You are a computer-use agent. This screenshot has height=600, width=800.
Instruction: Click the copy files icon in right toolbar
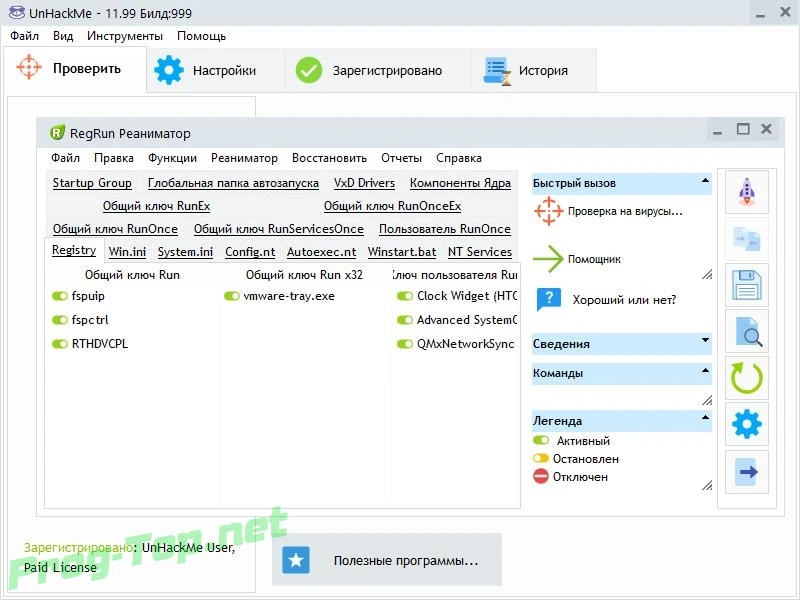coord(746,239)
